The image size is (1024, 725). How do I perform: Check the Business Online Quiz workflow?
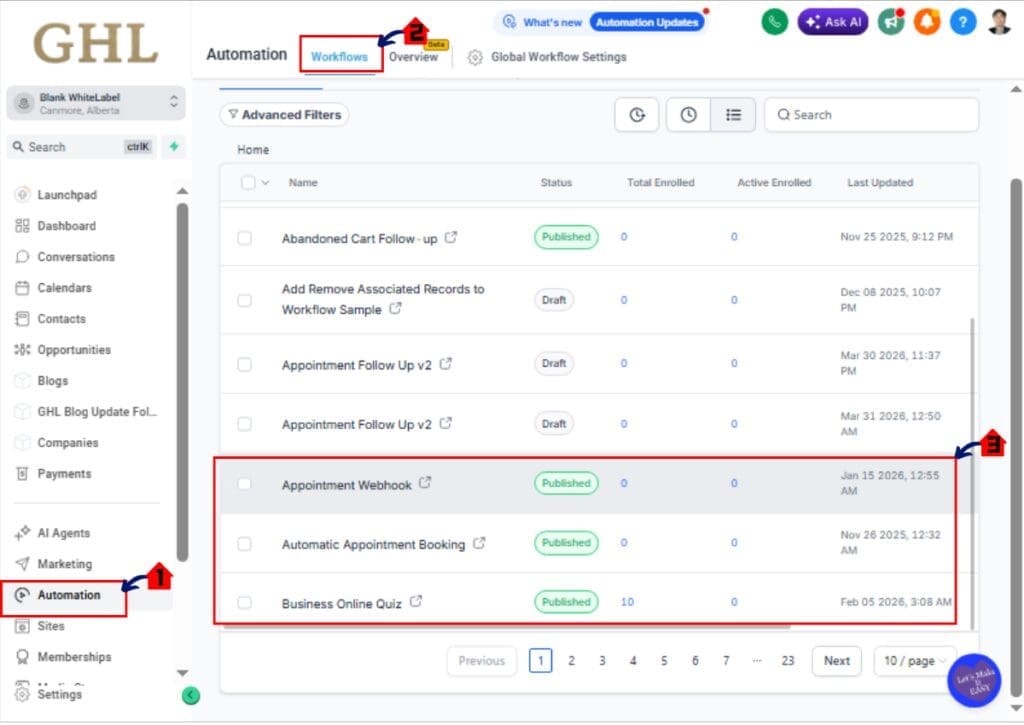click(245, 602)
